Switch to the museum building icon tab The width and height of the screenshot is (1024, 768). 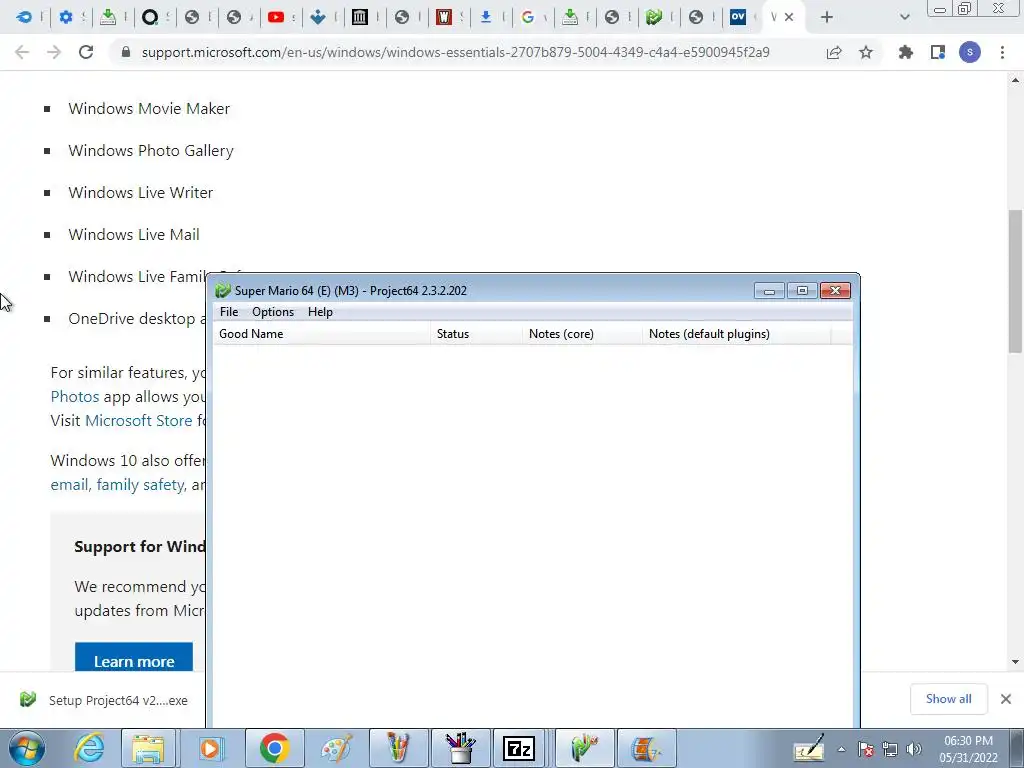360,17
